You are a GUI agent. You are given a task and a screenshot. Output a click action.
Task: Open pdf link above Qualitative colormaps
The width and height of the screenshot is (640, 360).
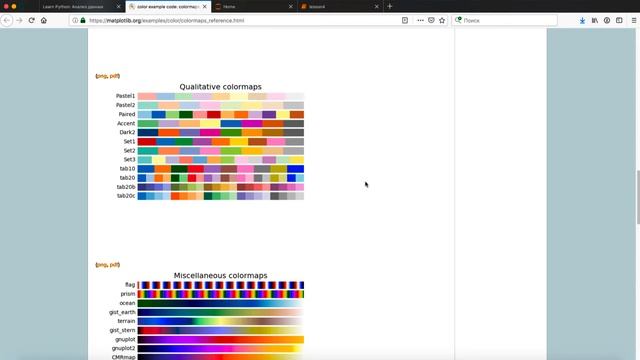pyautogui.click(x=114, y=76)
